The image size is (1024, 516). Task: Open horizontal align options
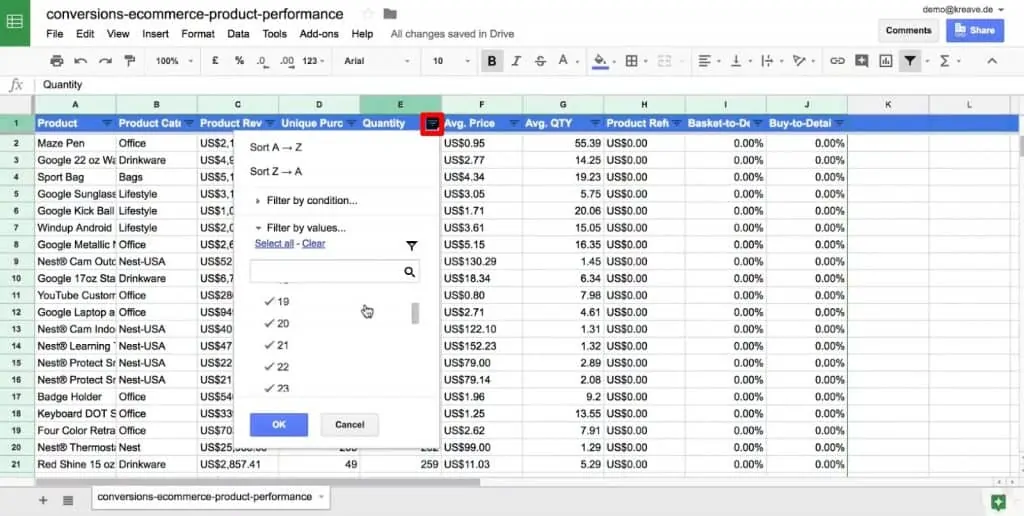705,61
